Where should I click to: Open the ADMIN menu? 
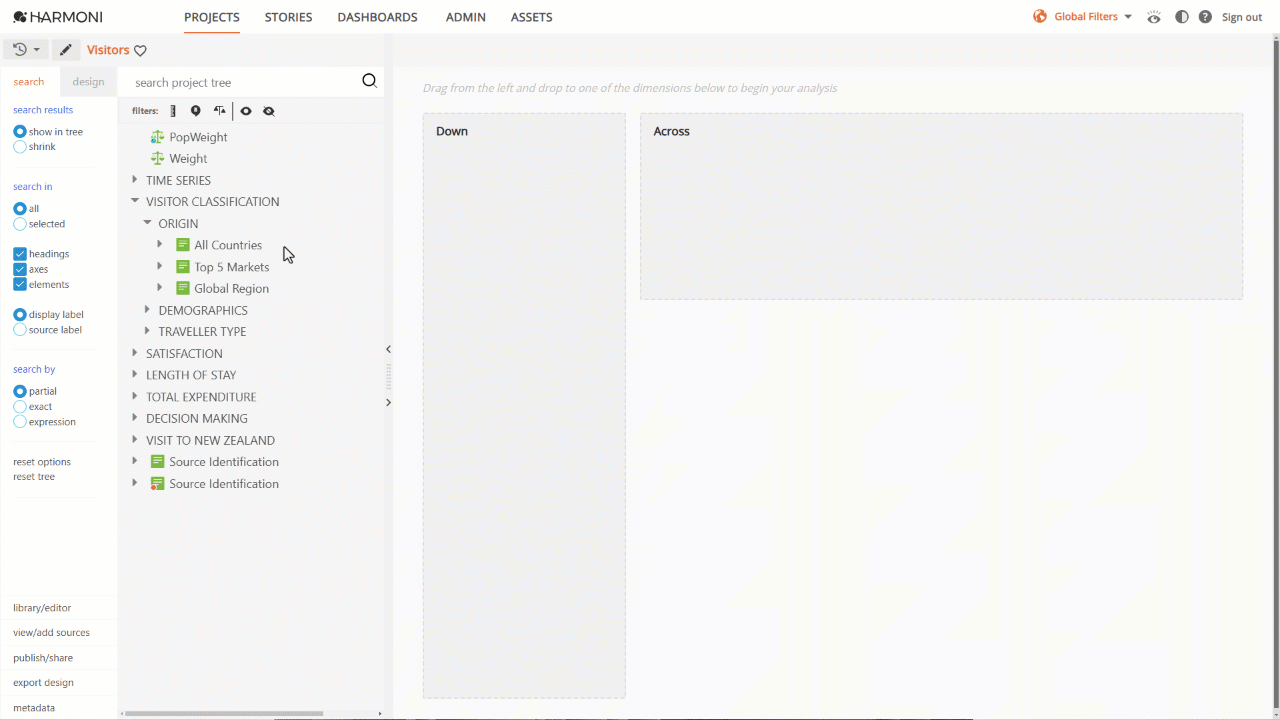pos(465,17)
